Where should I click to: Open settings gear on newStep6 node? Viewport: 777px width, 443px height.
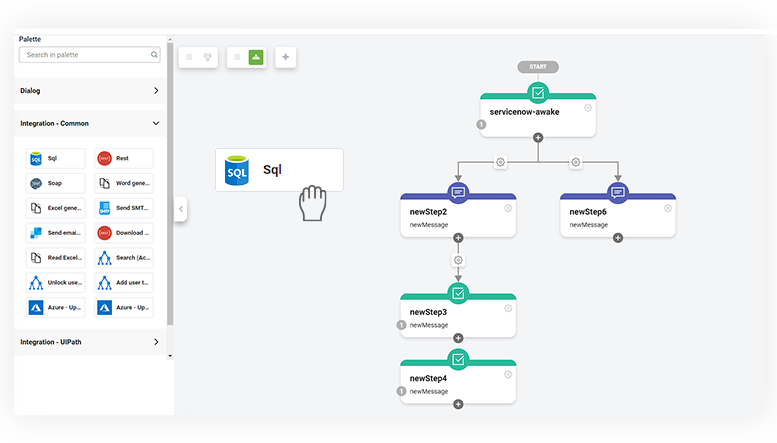click(x=667, y=208)
